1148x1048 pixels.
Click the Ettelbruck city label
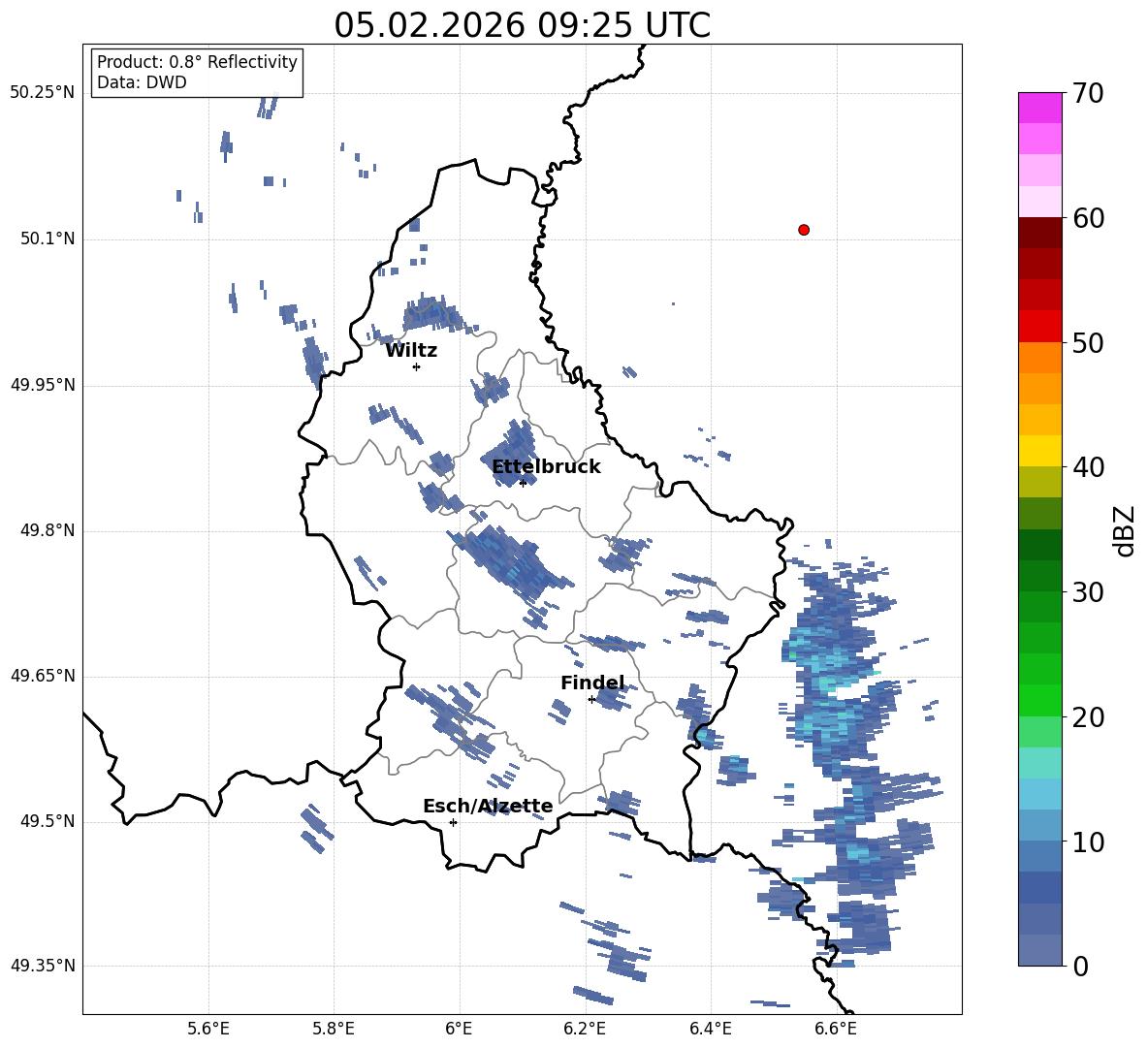(546, 467)
